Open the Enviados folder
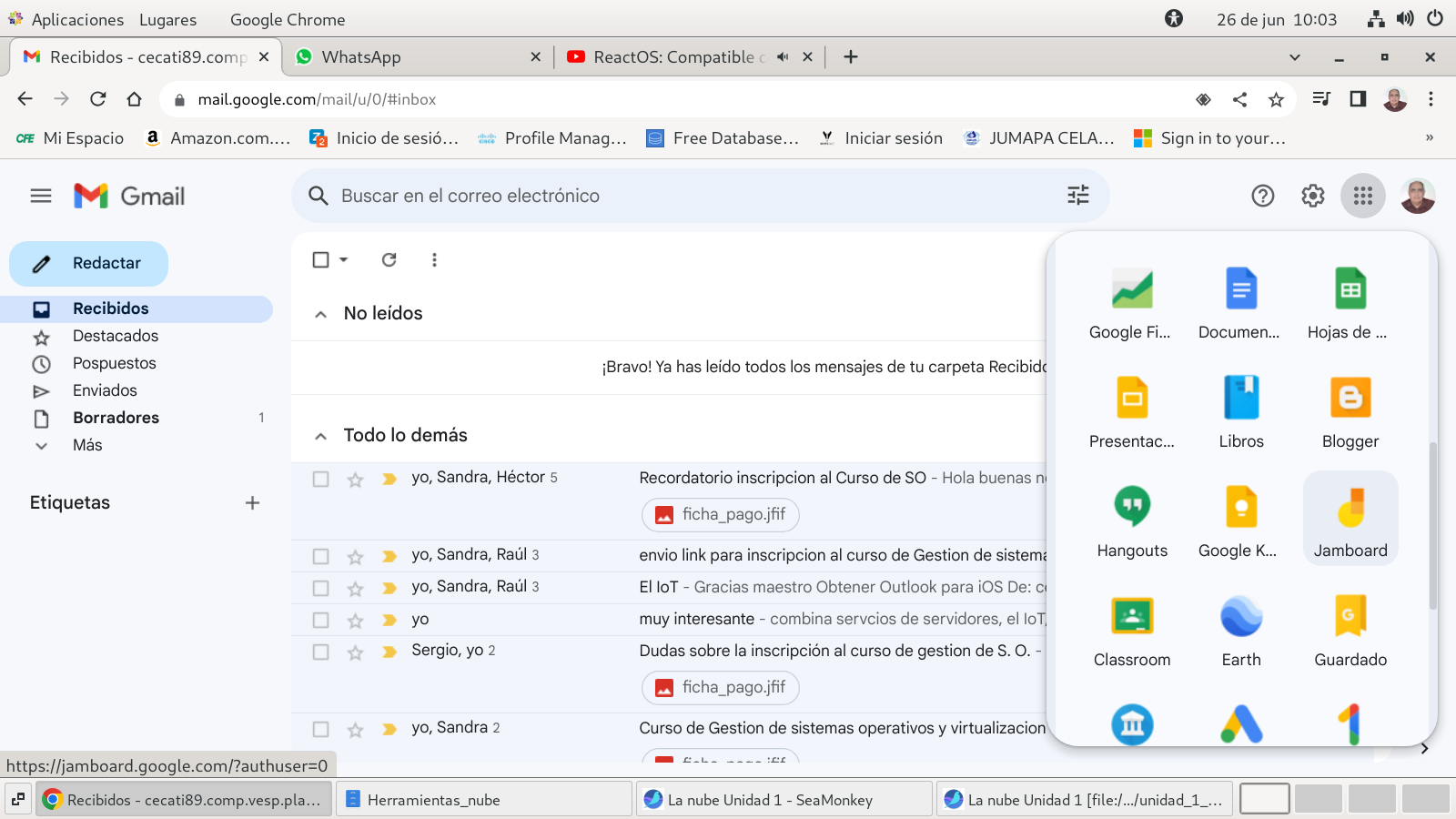 pyautogui.click(x=105, y=390)
